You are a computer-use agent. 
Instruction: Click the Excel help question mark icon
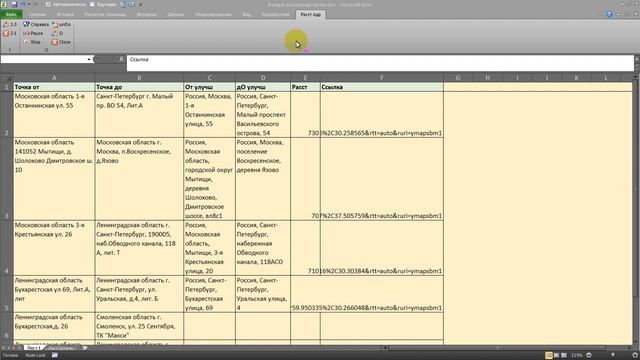point(609,14)
